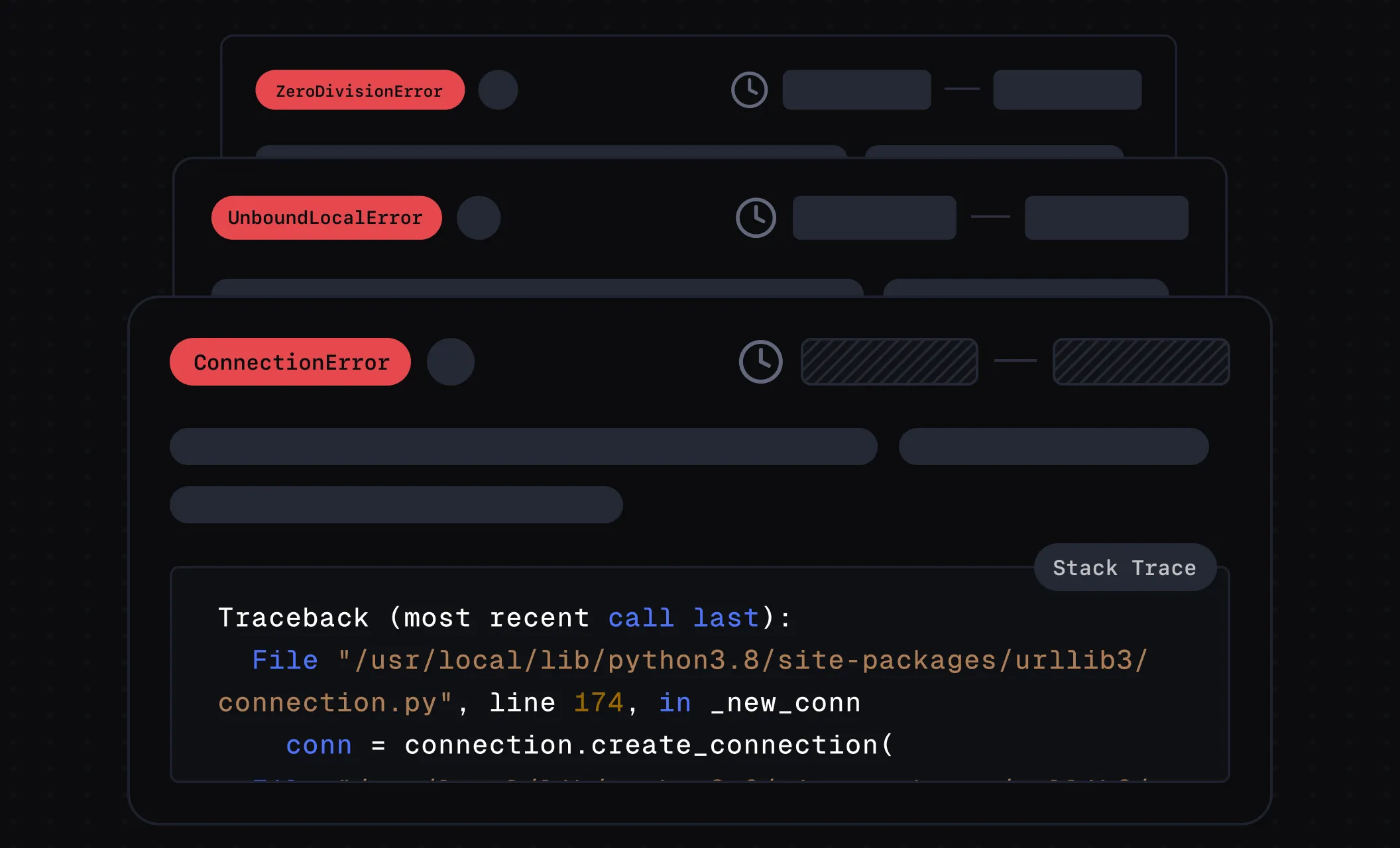Viewport: 1400px width, 848px height.
Task: Click the second hatched time field in ConnectionError
Action: tap(1141, 362)
